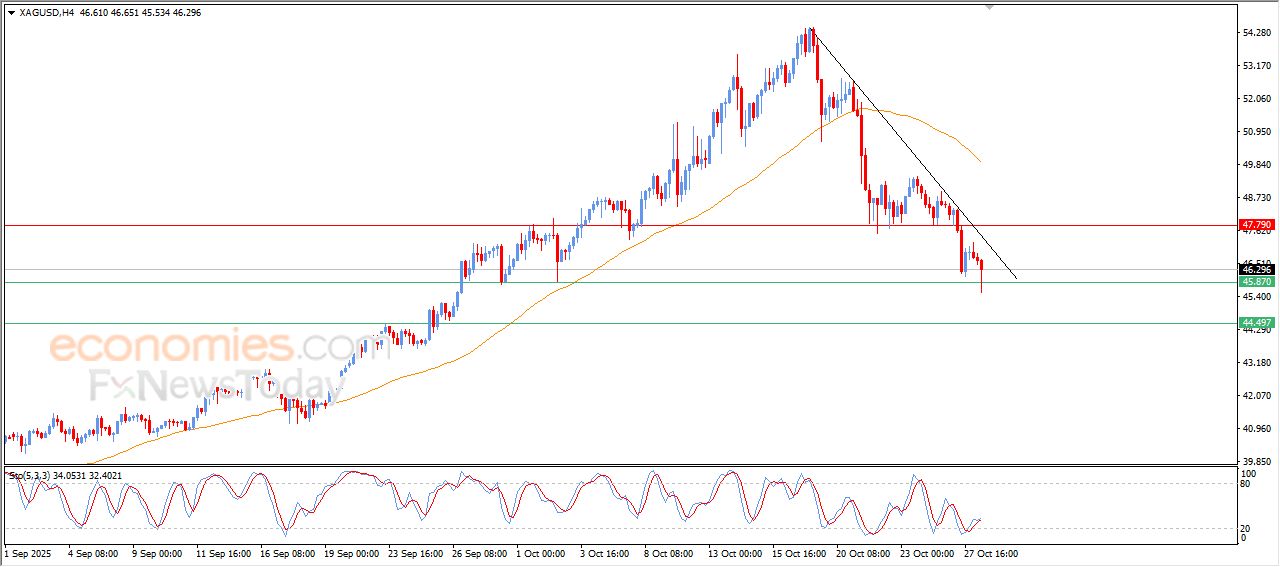Click the gray chart shift triangle marker
The width and height of the screenshot is (1280, 567).
point(989,7)
